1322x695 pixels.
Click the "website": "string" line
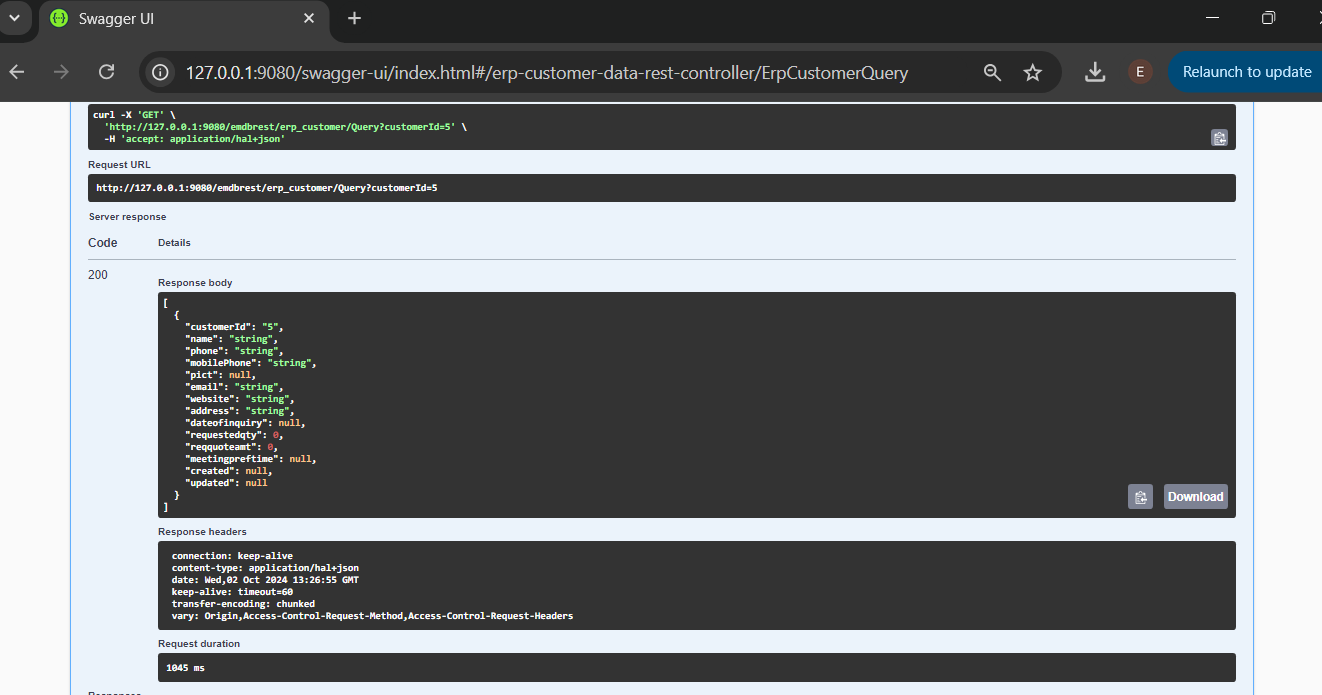tap(239, 399)
